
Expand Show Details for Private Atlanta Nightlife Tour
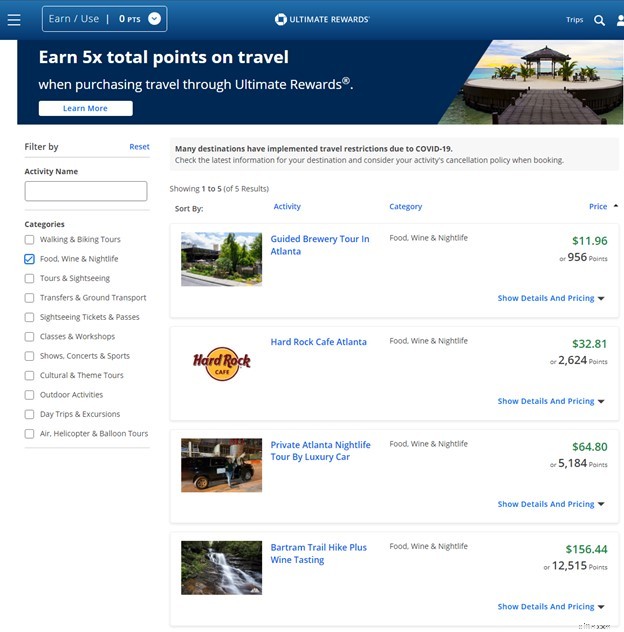coord(551,504)
